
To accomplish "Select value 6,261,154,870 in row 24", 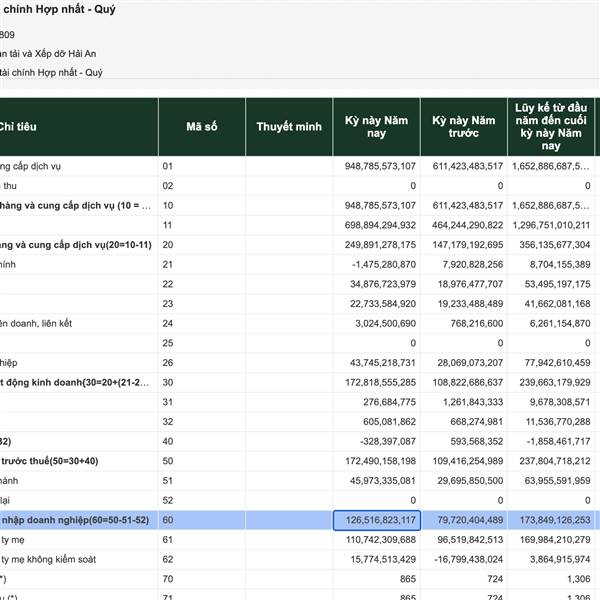I will point(560,323).
